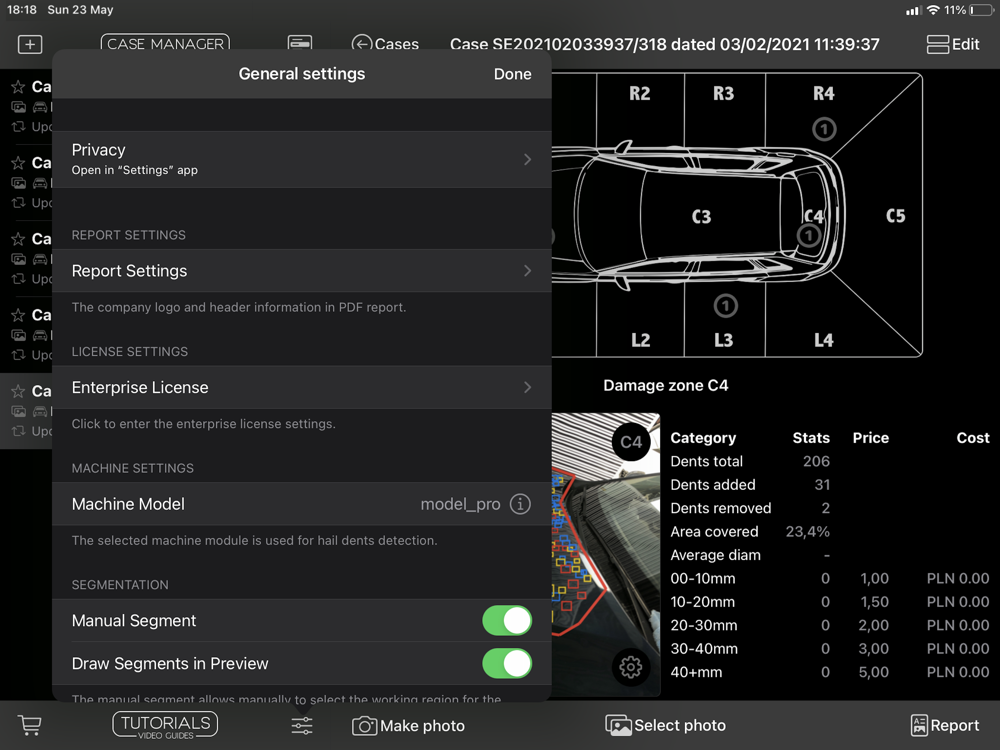Tap the Wi-Fi status icon
Viewport: 1000px width, 750px height.
tap(933, 10)
